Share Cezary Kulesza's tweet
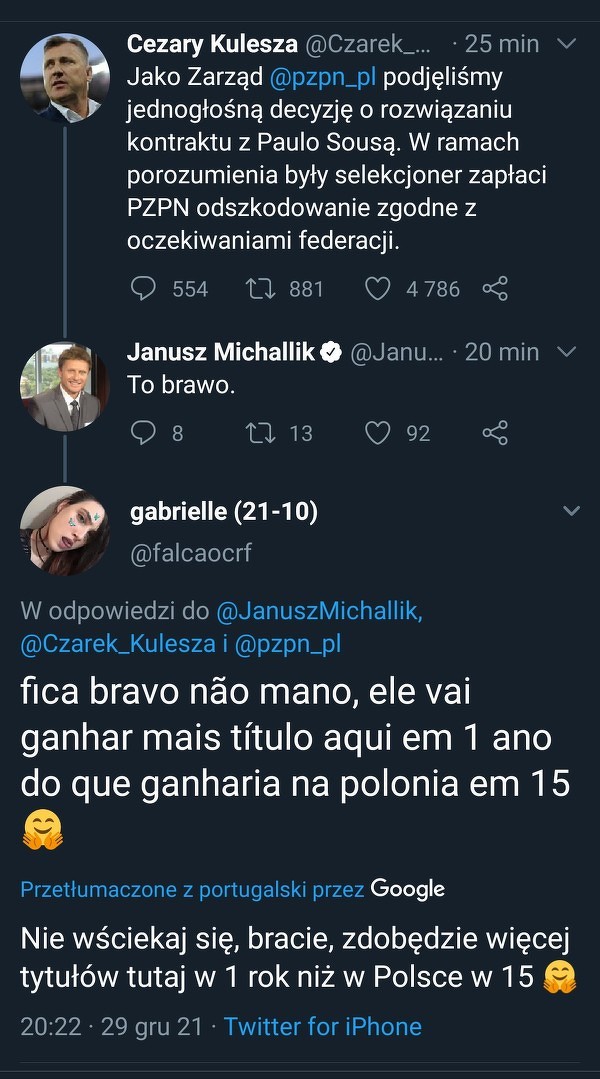The height and width of the screenshot is (1079, 600). 495,289
